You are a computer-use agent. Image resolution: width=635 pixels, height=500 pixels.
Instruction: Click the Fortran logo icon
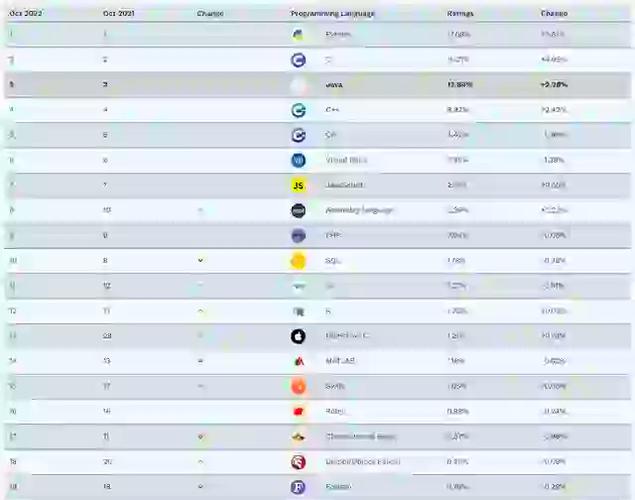298,487
